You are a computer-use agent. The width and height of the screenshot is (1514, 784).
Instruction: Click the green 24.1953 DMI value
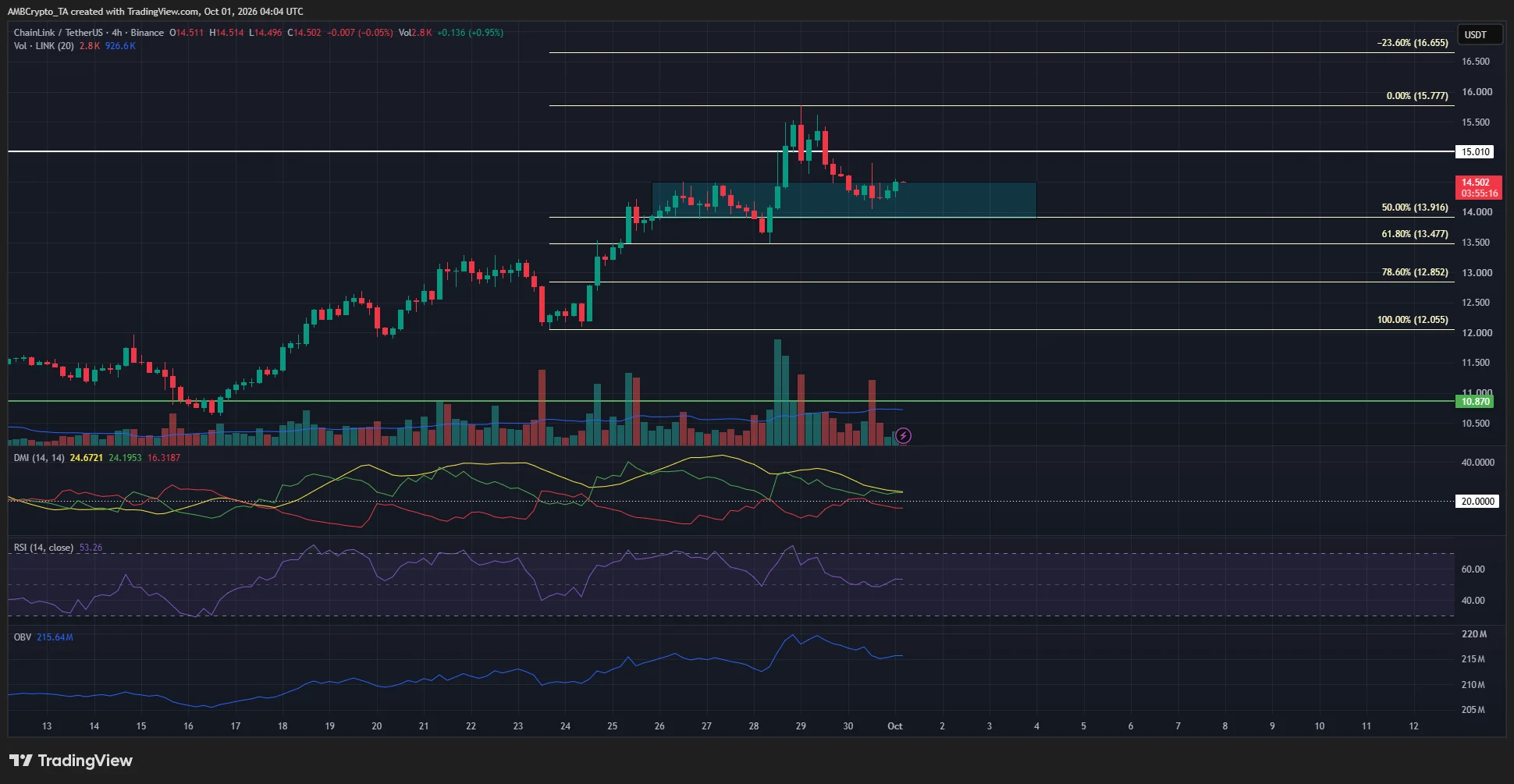tap(125, 458)
